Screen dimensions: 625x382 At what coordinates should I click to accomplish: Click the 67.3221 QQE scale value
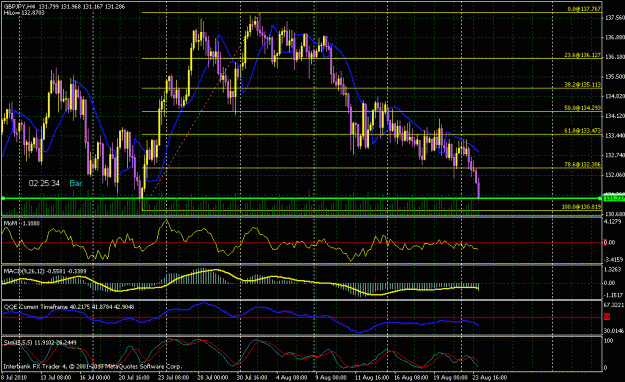(x=614, y=305)
